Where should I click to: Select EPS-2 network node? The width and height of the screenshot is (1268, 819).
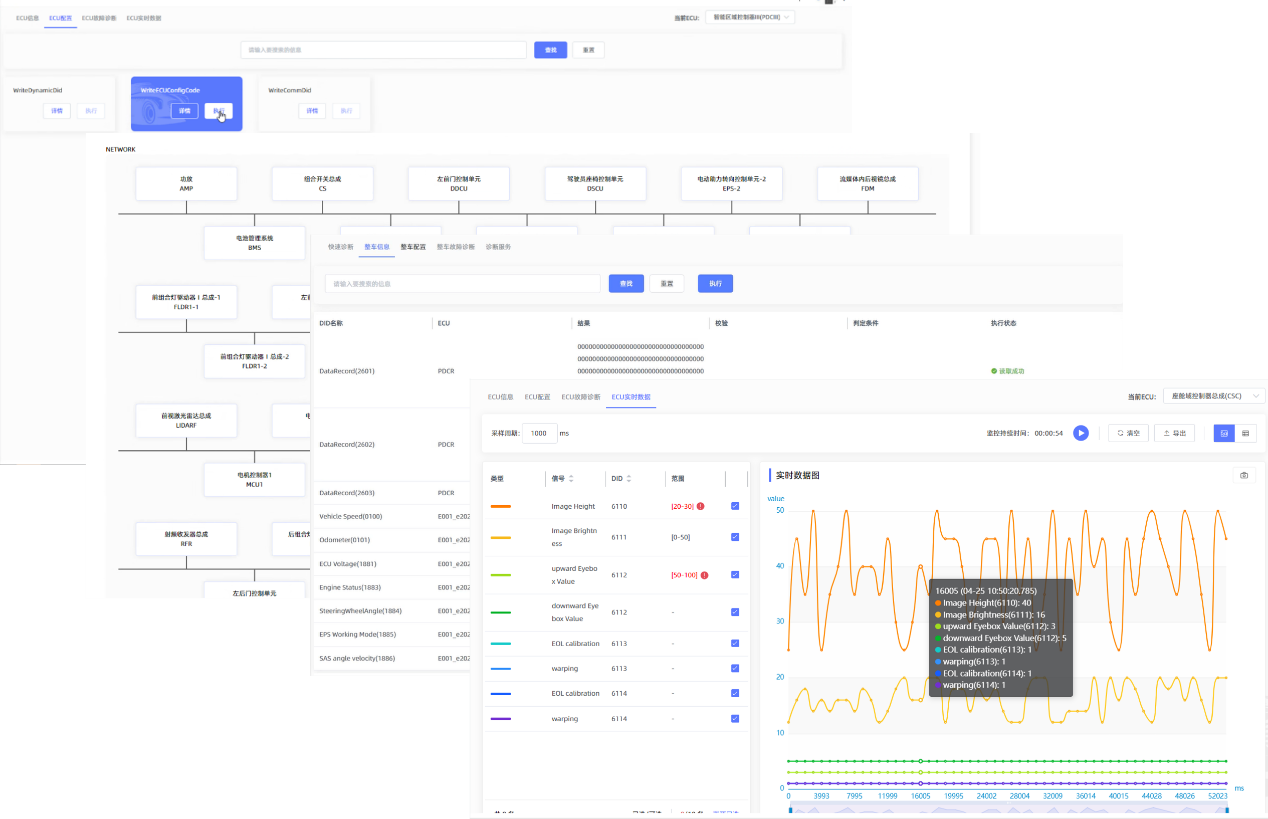click(x=731, y=184)
